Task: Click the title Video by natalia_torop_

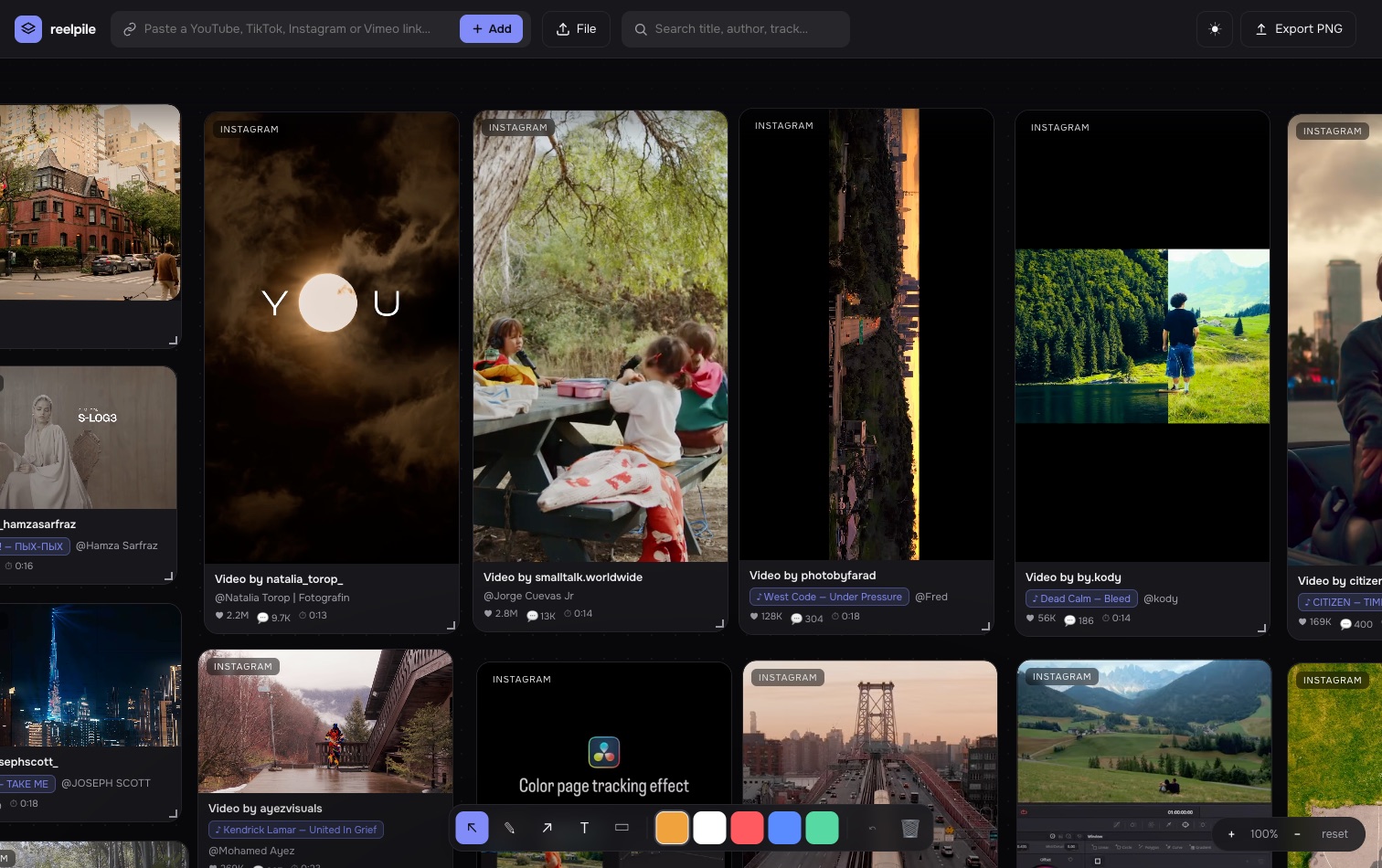Action: click(279, 579)
